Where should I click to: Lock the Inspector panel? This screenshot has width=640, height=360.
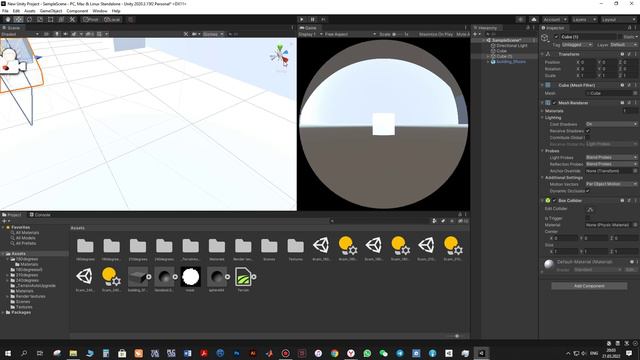[629, 28]
